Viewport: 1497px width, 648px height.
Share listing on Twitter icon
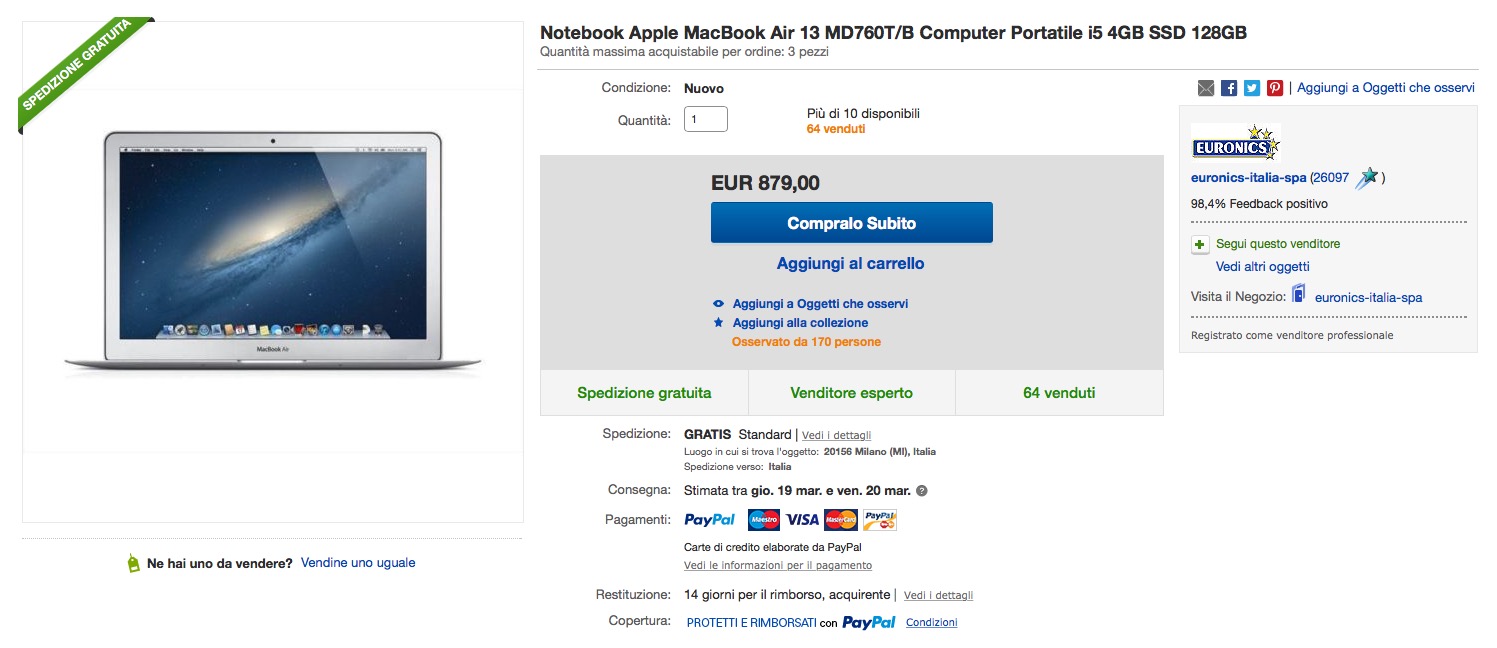pos(1252,88)
